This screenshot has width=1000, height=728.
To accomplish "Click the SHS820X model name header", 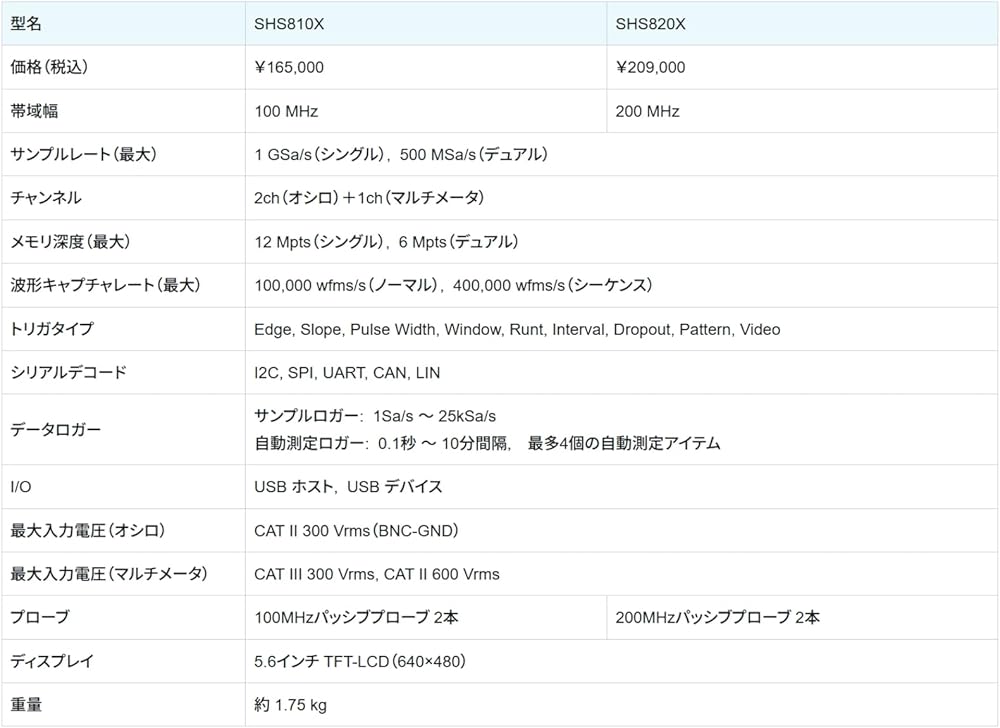I will (x=650, y=24).
